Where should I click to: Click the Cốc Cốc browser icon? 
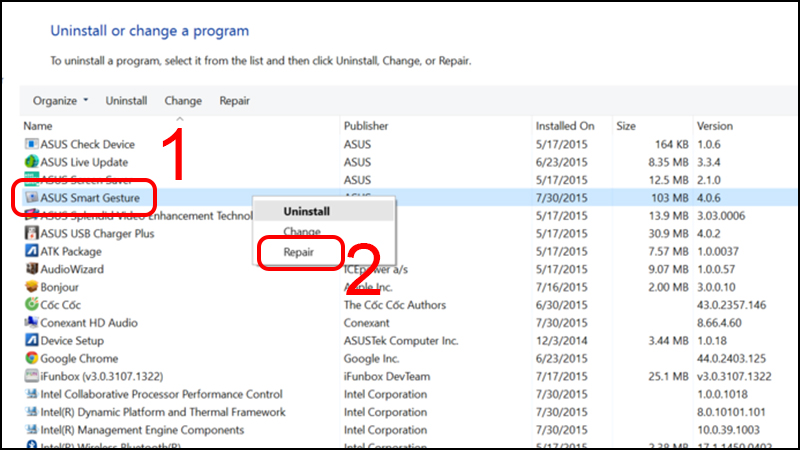31,305
